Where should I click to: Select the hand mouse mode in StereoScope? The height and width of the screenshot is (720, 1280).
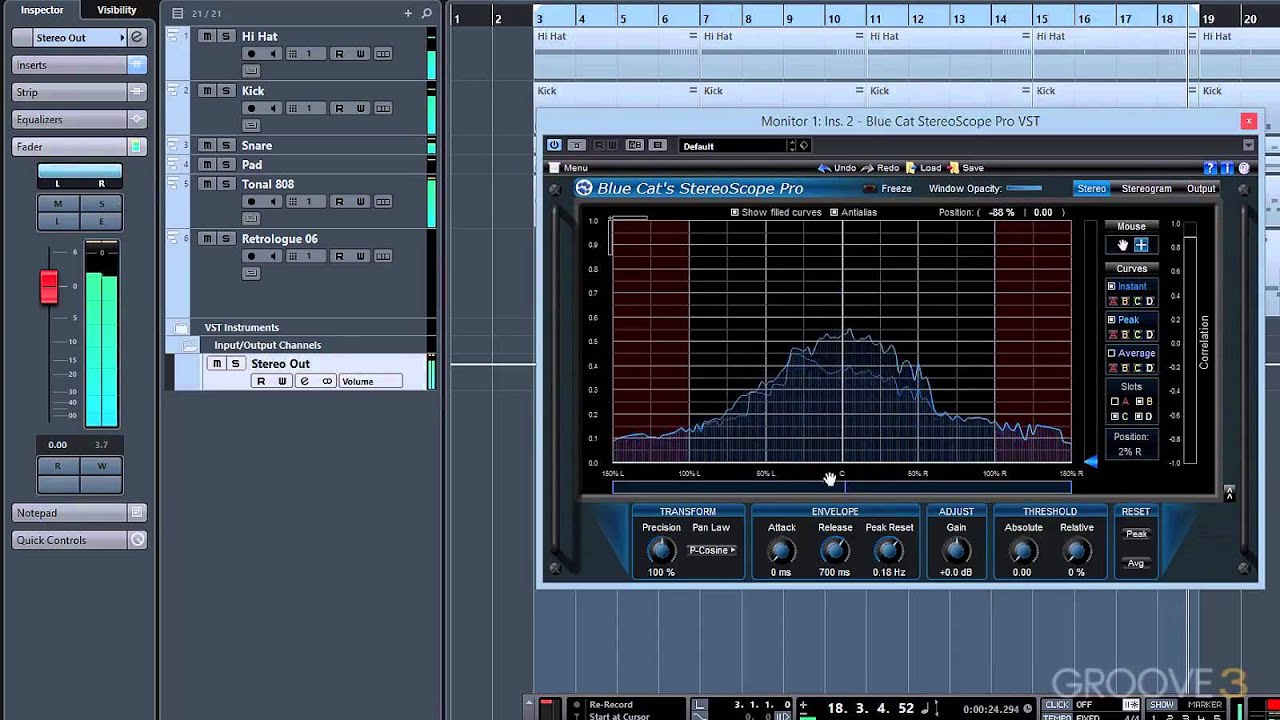click(x=1123, y=245)
